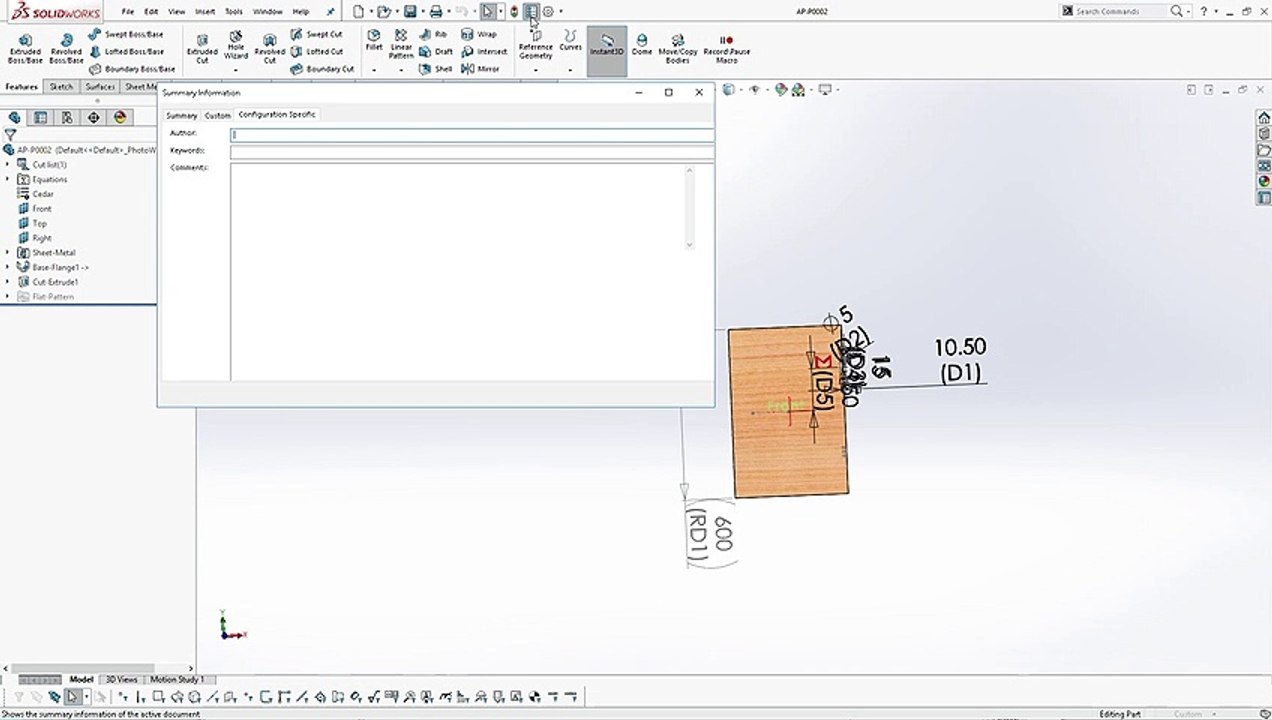Open the DimXpertManager panel tab
The image size is (1272, 720).
(x=94, y=117)
